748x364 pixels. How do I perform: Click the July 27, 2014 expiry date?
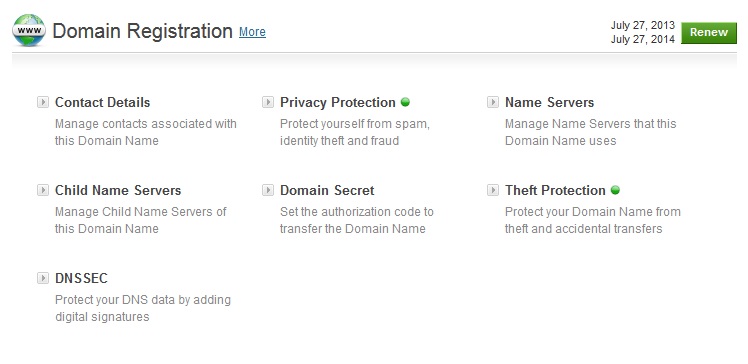click(643, 39)
